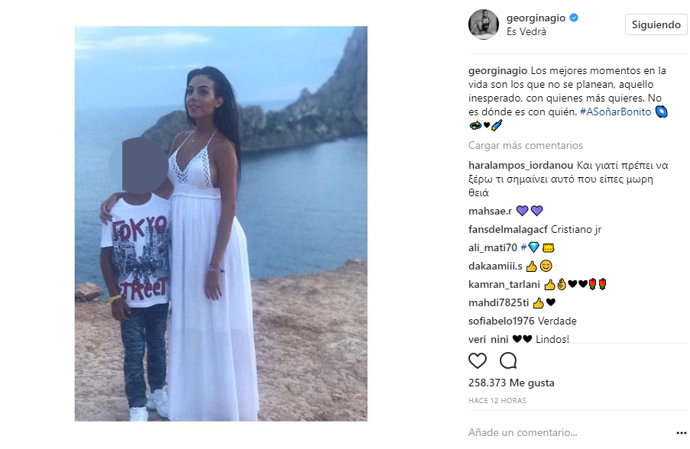Viewport: 690px width, 449px height.
Task: Open kamran_tarlani profile link
Action: pyautogui.click(x=504, y=284)
